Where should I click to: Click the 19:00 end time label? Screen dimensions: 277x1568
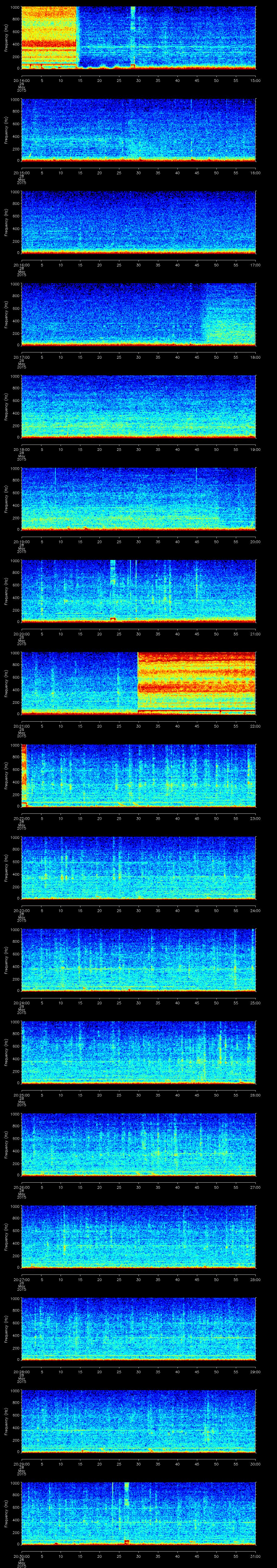click(255, 449)
